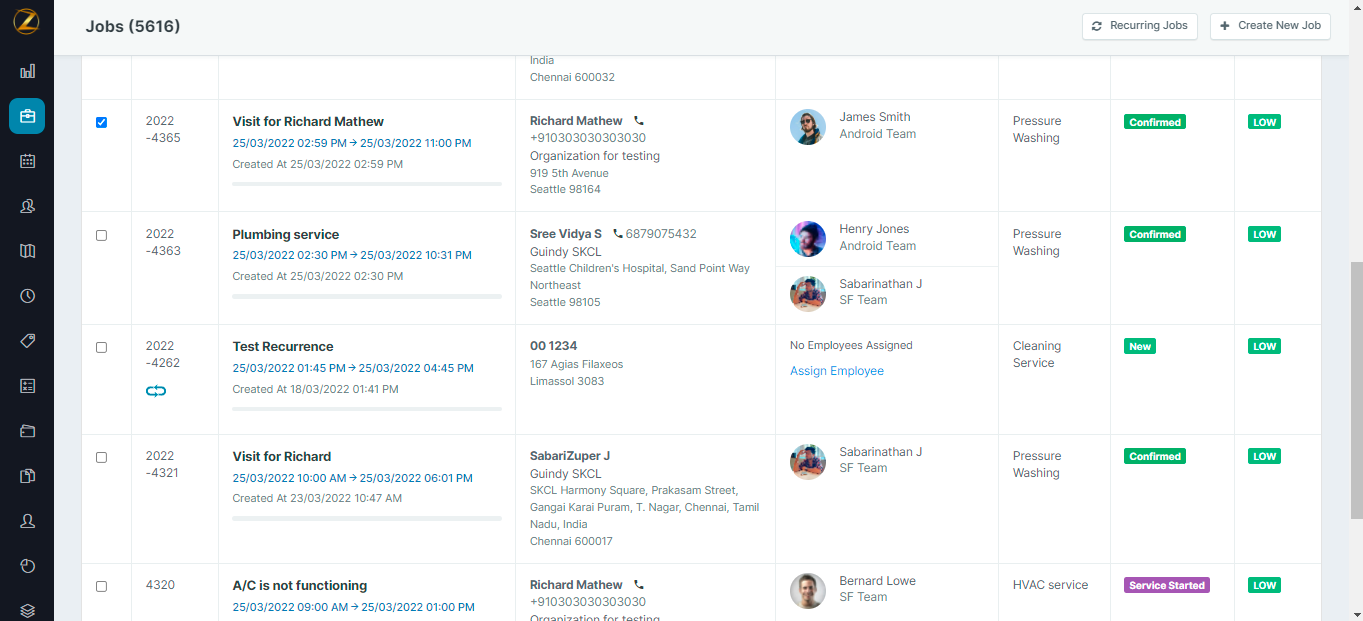
Task: Click the clock icon in sidebar
Action: click(x=27, y=296)
